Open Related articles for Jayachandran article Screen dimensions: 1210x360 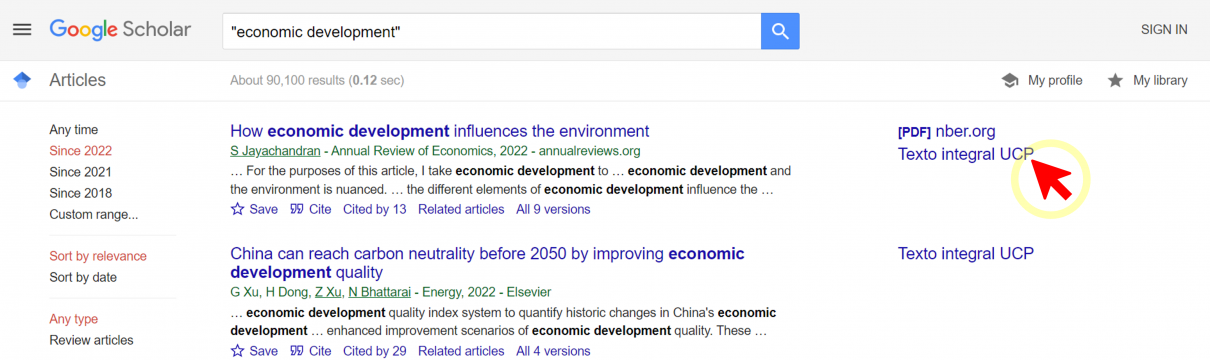click(461, 210)
